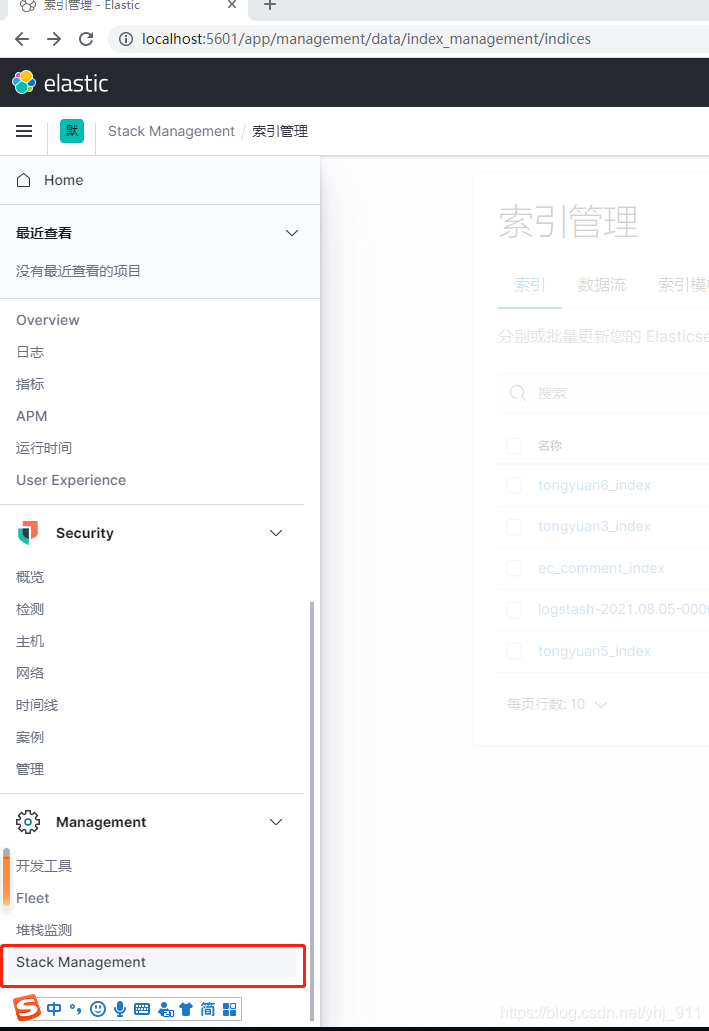Click the Home house icon
The height and width of the screenshot is (1031, 709).
[24, 180]
